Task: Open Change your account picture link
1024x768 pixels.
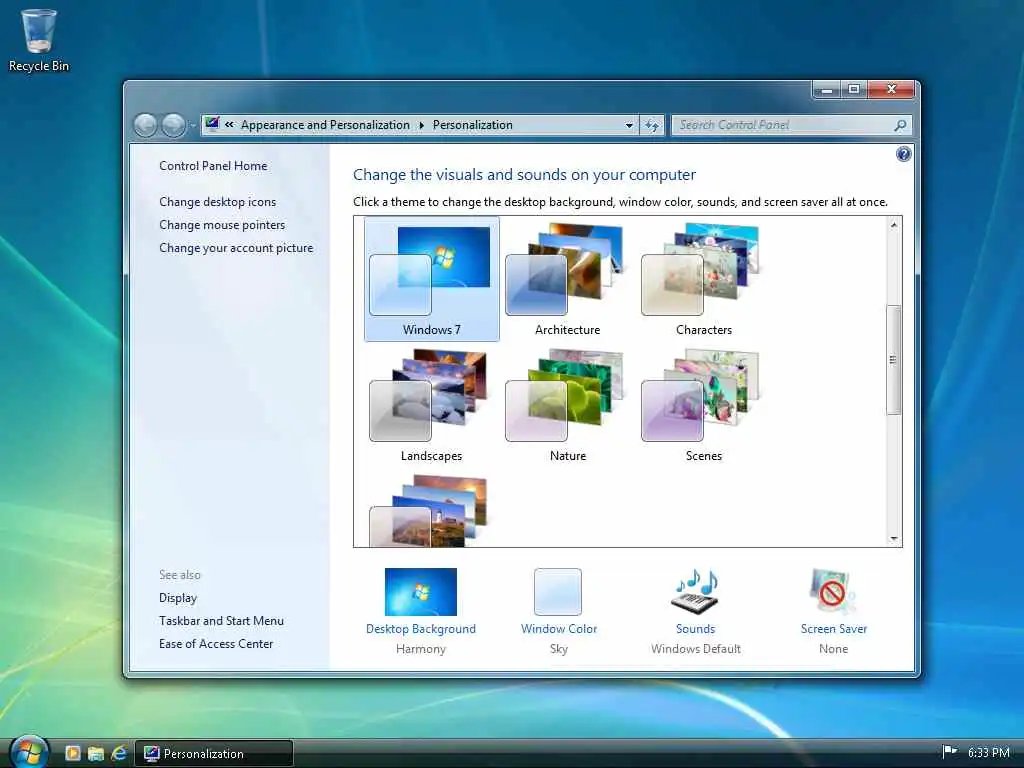Action: point(236,248)
